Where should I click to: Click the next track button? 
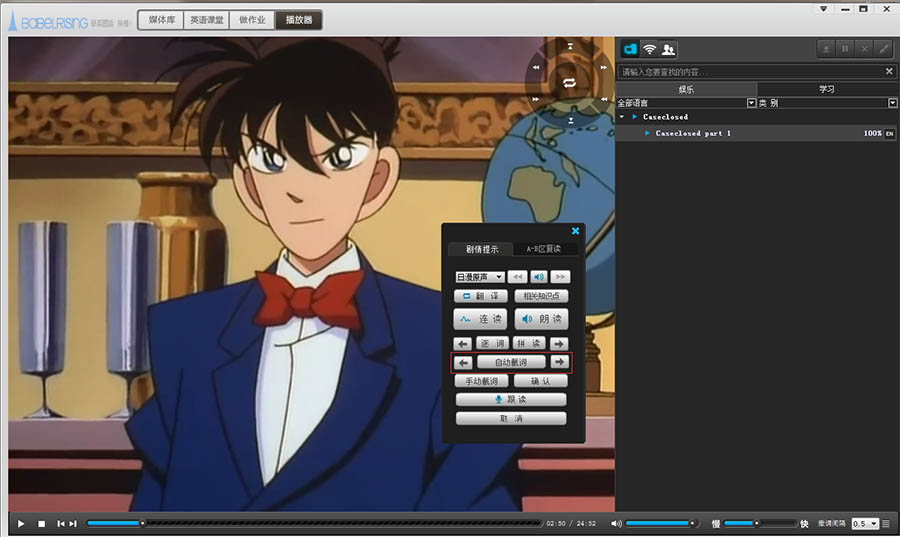pyautogui.click(x=73, y=524)
